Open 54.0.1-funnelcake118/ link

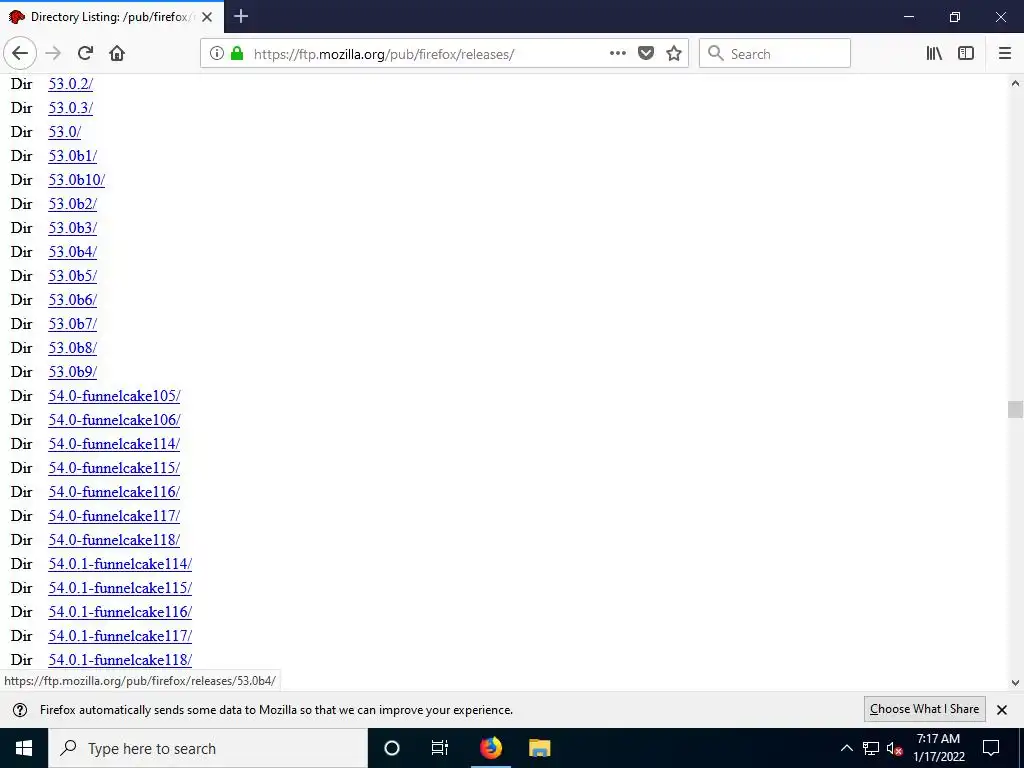tap(120, 660)
